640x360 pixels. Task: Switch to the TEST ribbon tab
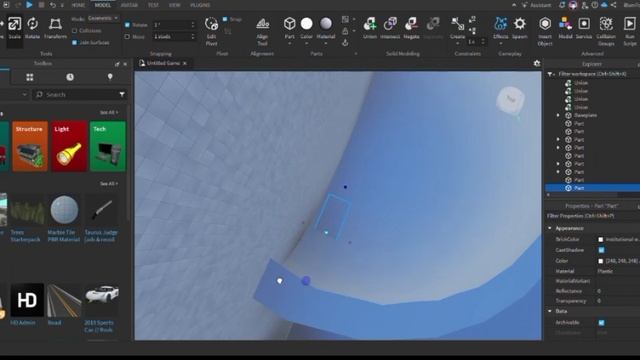153,5
